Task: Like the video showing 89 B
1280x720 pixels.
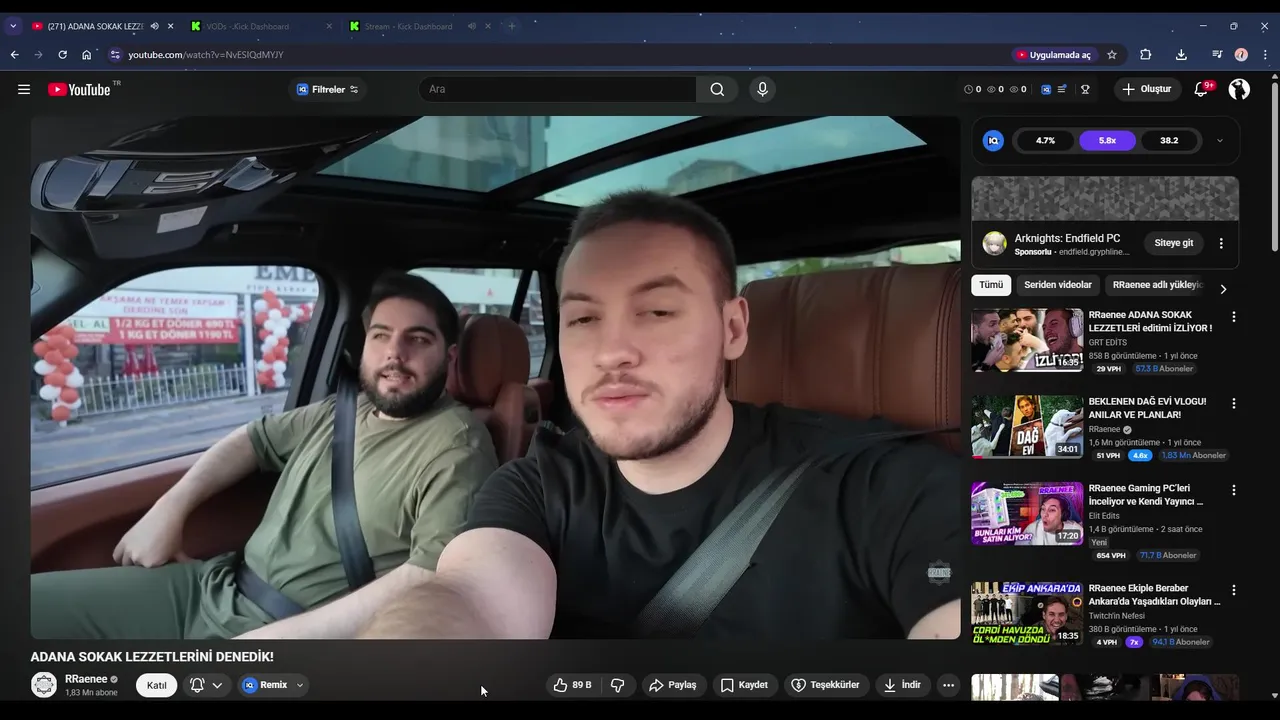Action: (x=572, y=685)
